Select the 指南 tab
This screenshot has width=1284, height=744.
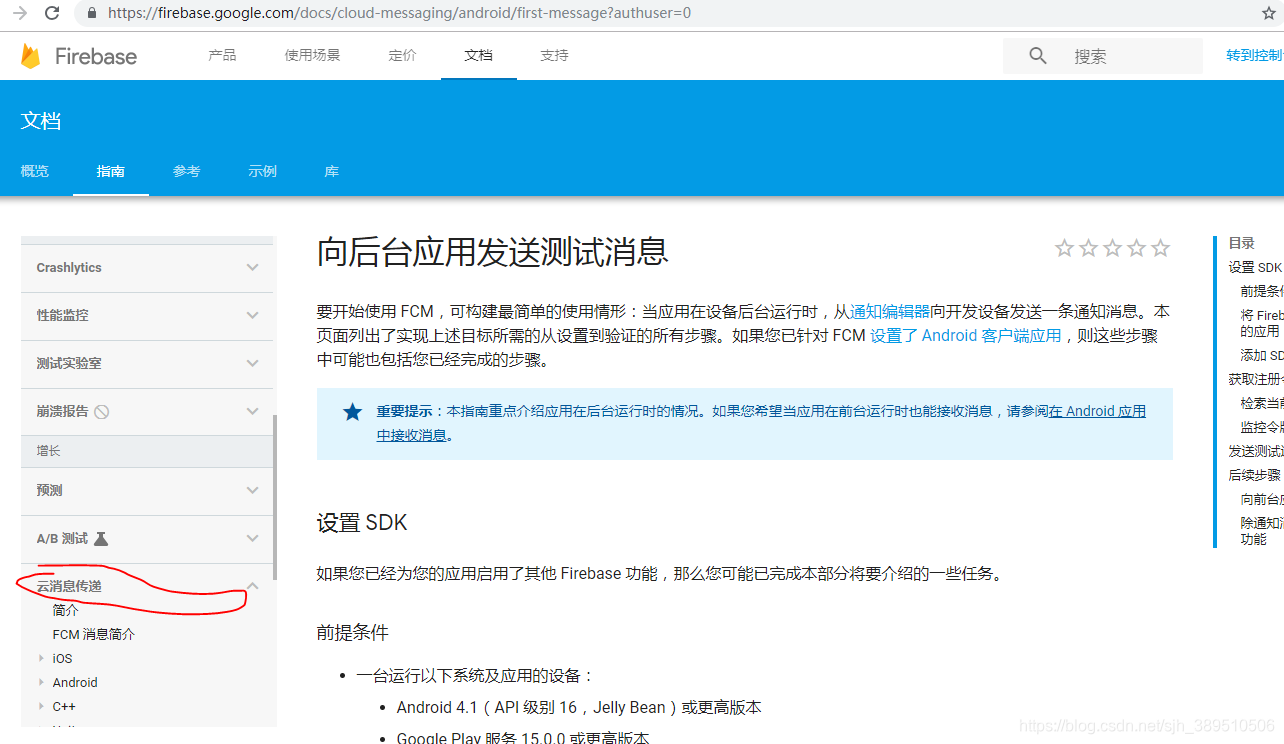coord(111,171)
